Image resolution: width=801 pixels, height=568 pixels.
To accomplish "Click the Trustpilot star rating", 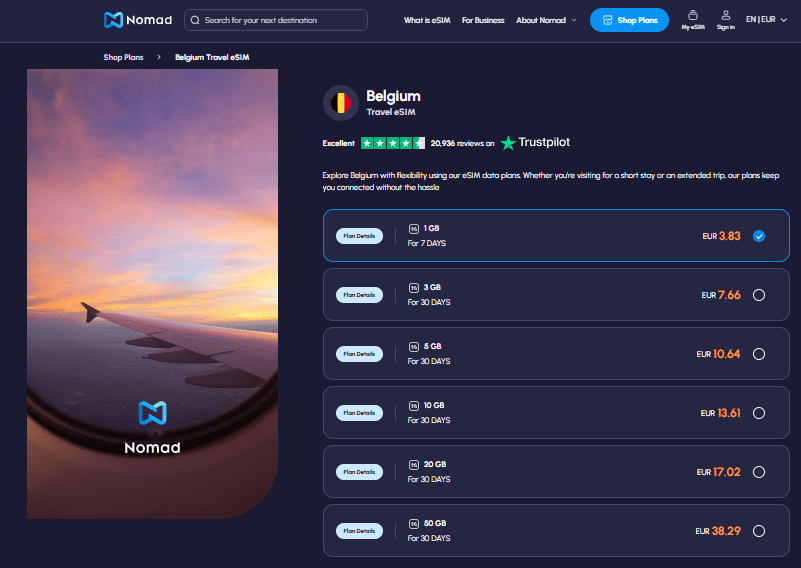I will coord(392,143).
